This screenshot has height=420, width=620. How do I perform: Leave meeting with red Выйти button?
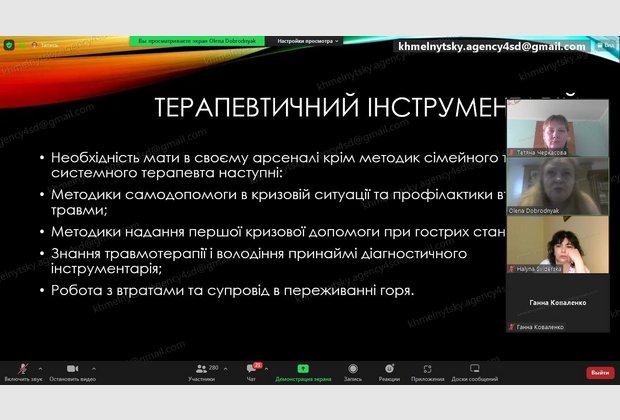600,373
